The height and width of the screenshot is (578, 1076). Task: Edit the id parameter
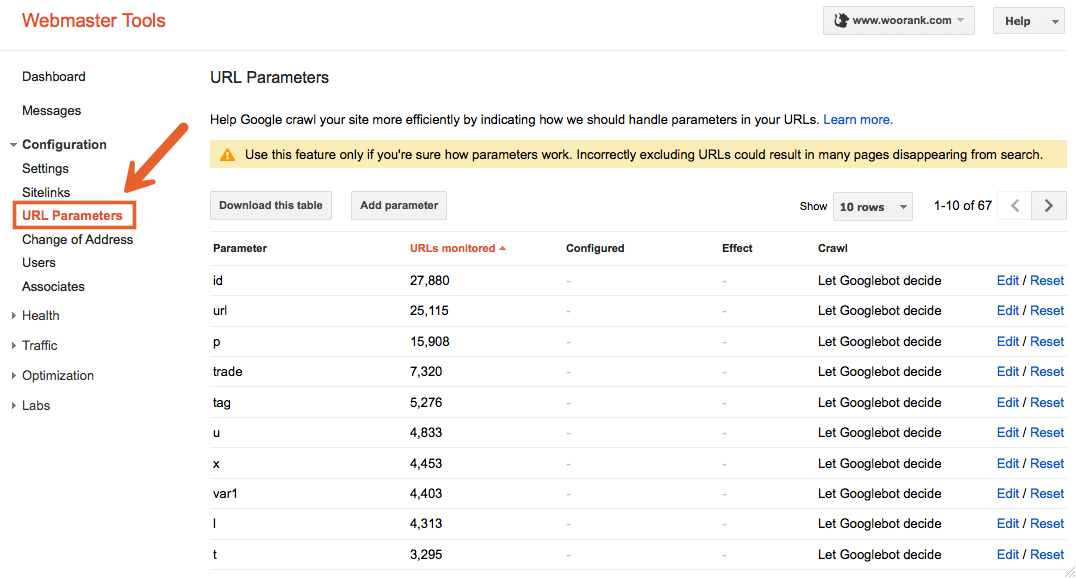(x=1007, y=281)
